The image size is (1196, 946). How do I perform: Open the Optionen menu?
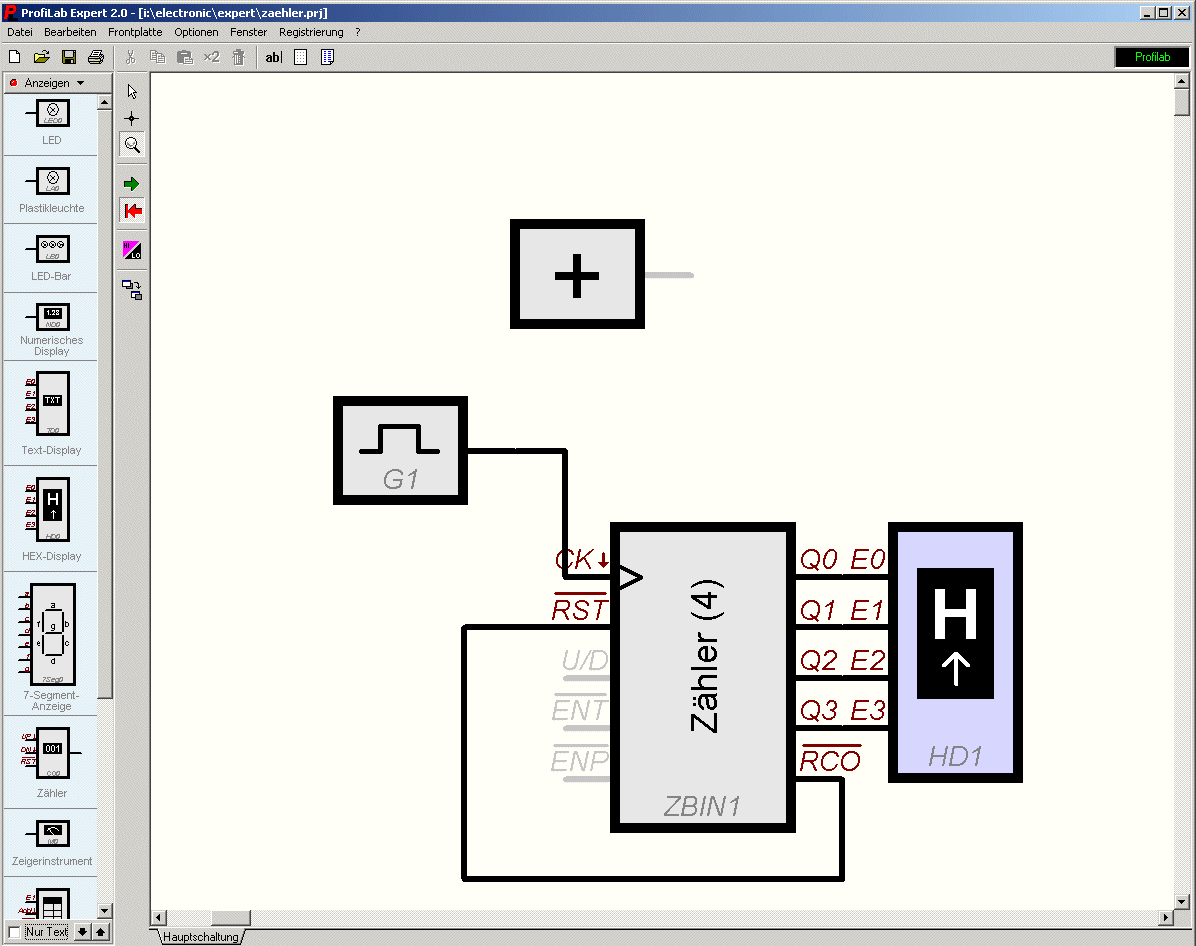tap(196, 32)
